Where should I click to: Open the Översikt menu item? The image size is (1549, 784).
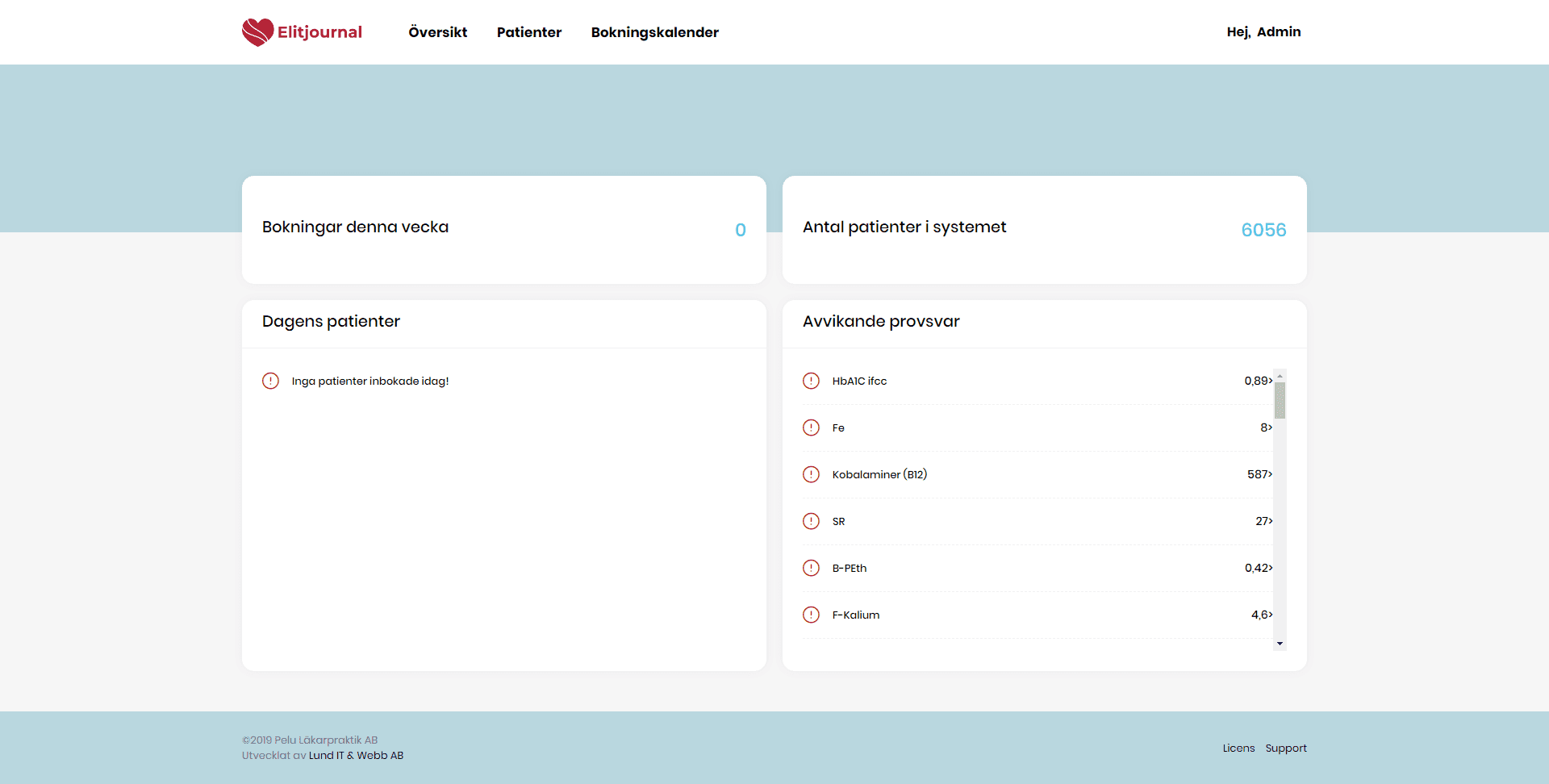point(437,32)
